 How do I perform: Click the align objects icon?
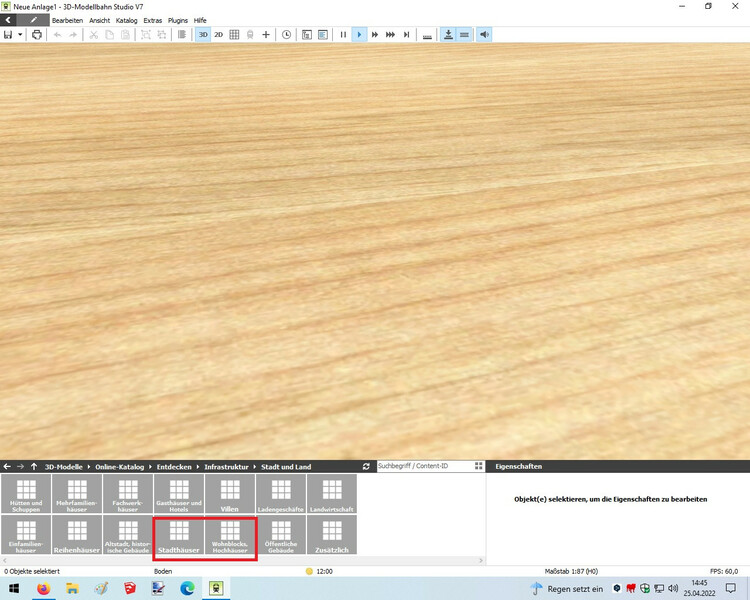coord(182,34)
